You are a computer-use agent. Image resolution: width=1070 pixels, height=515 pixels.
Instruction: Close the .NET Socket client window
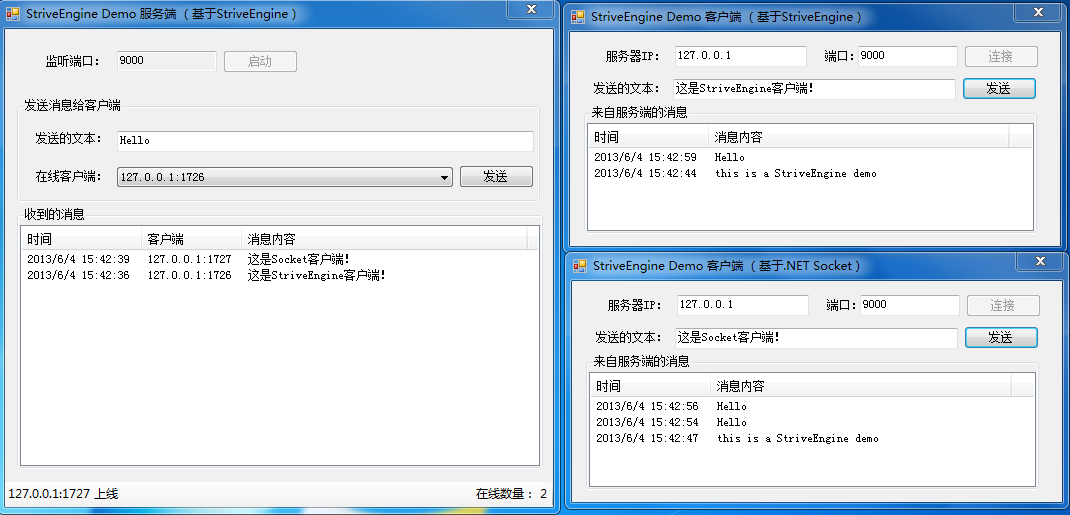1040,261
